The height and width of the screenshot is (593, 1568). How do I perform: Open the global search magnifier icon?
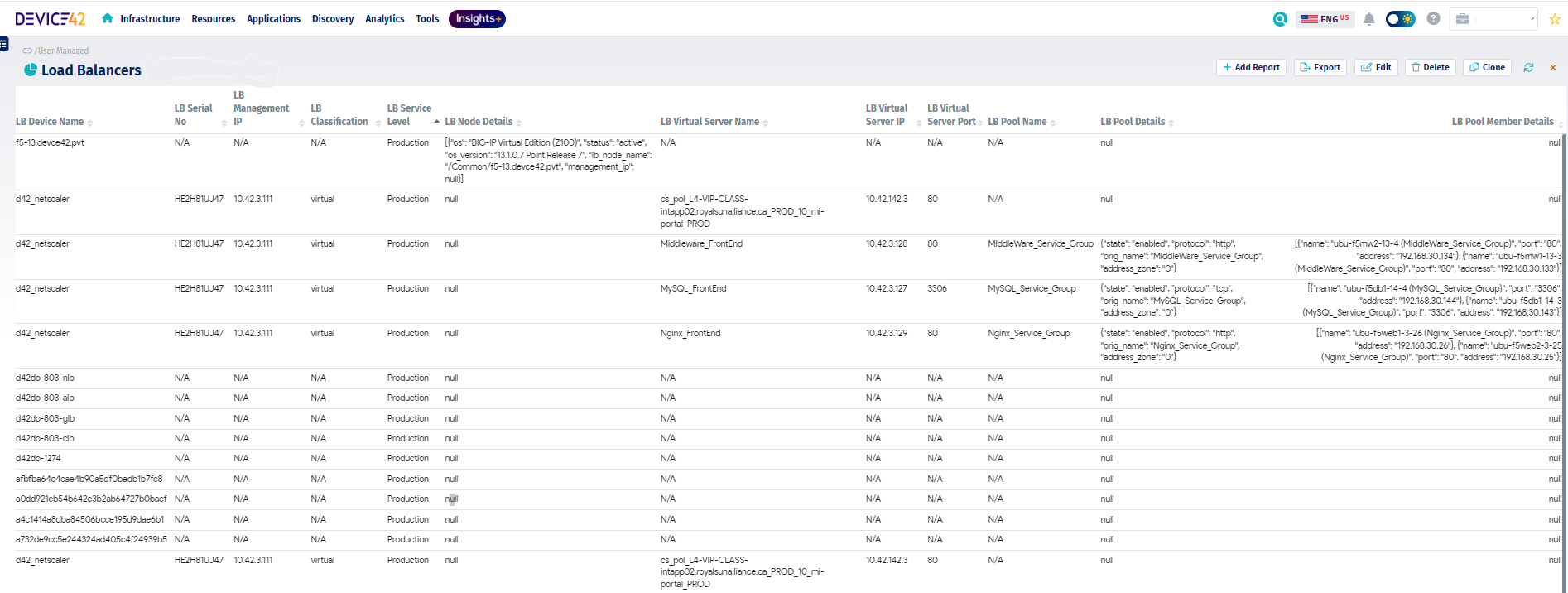click(1280, 19)
